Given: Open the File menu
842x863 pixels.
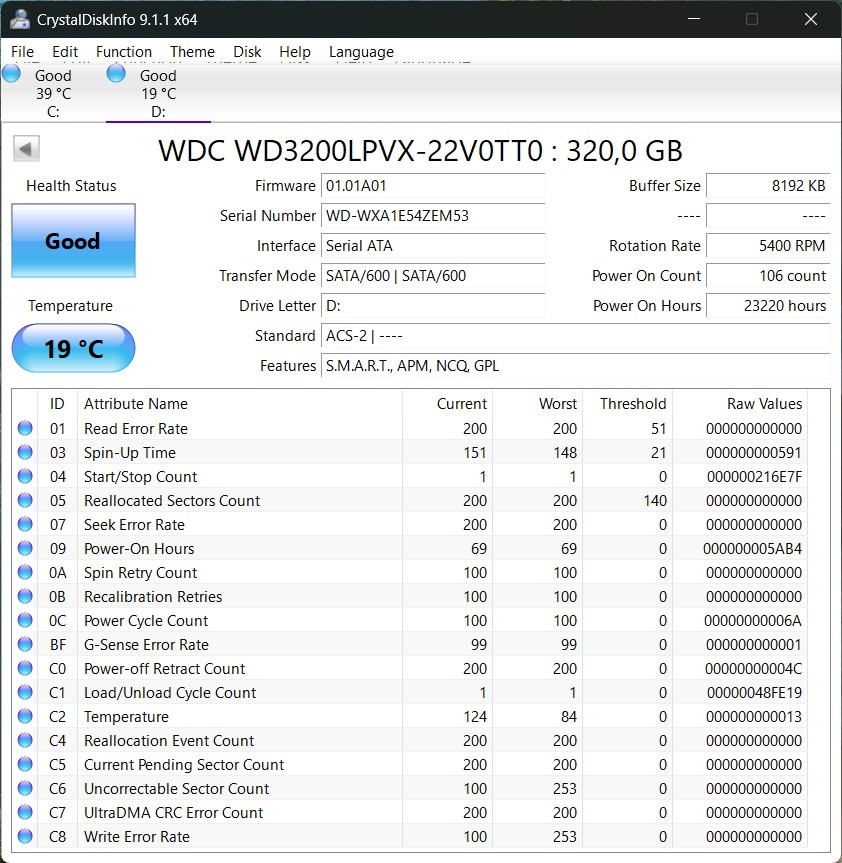Looking at the screenshot, I should coord(22,52).
